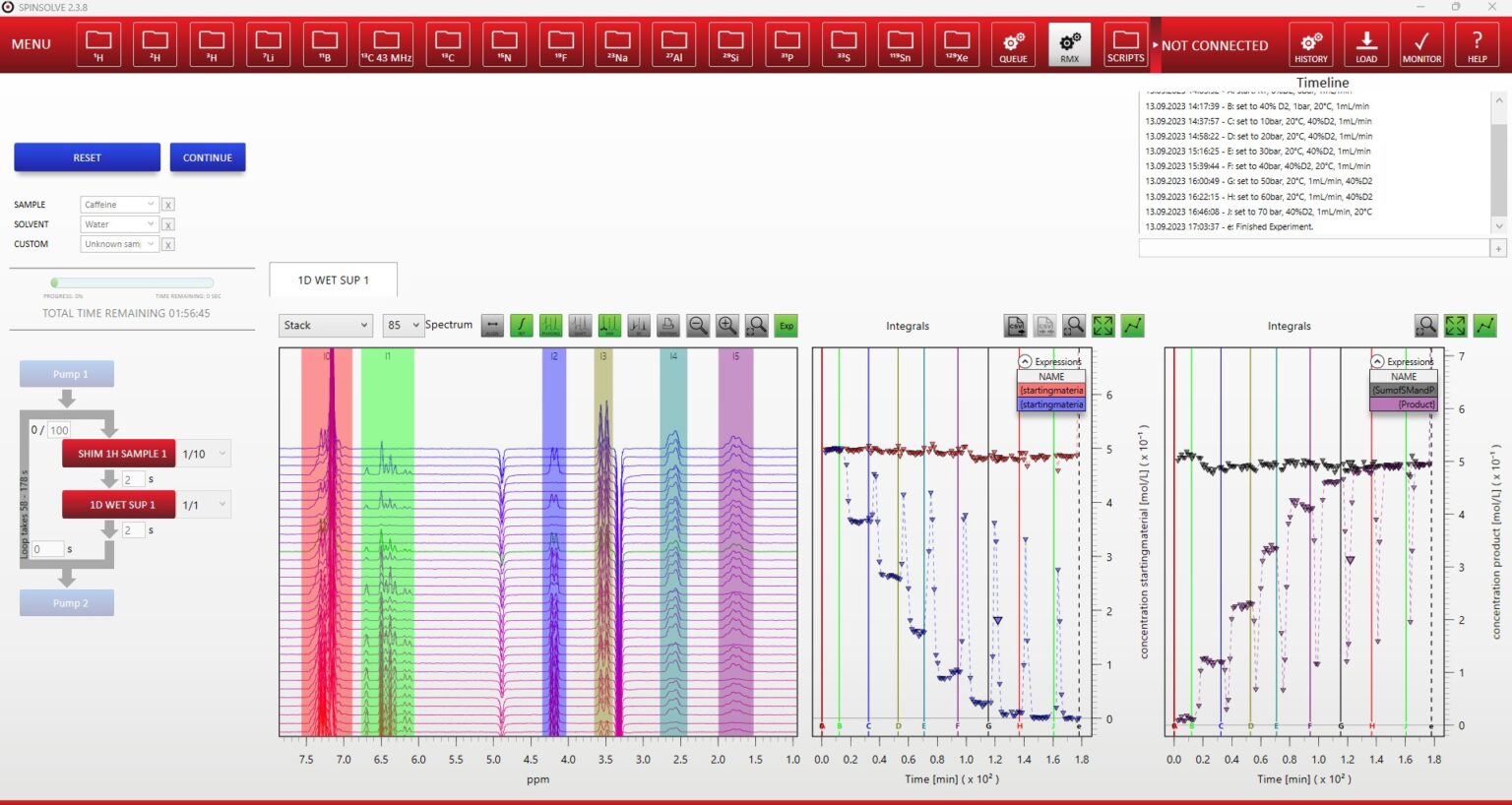Open the QUEUE panel
1512x805 pixels.
pyautogui.click(x=1013, y=45)
